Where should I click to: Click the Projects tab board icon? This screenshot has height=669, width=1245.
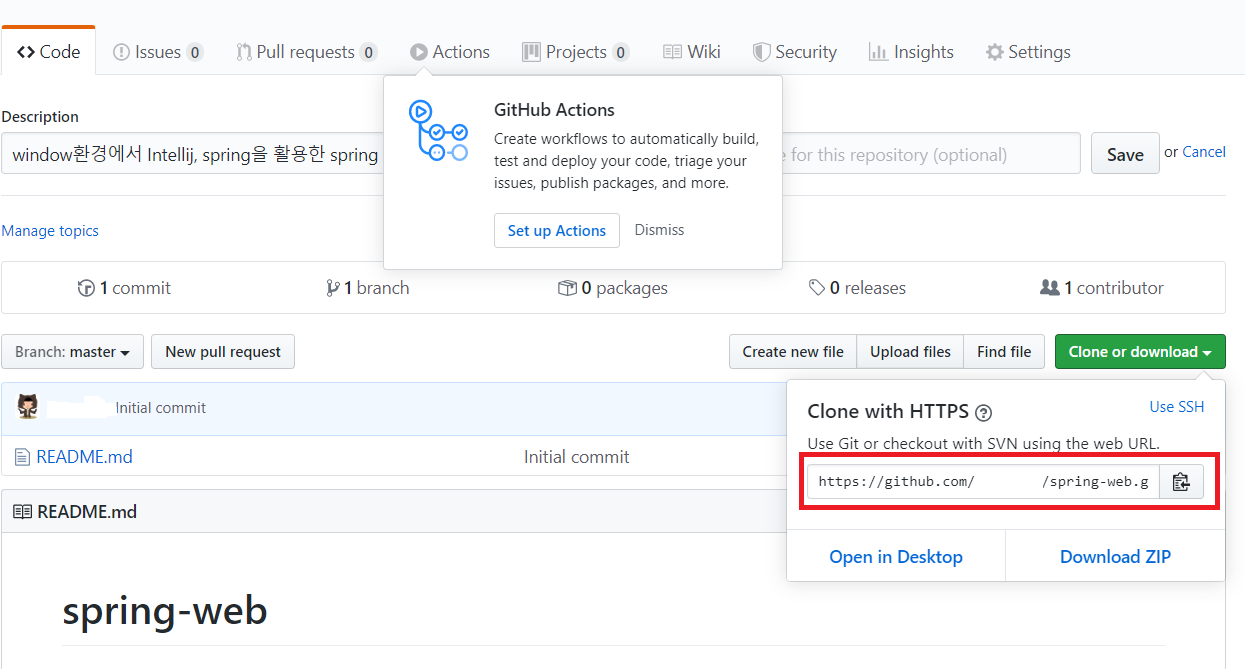[532, 52]
